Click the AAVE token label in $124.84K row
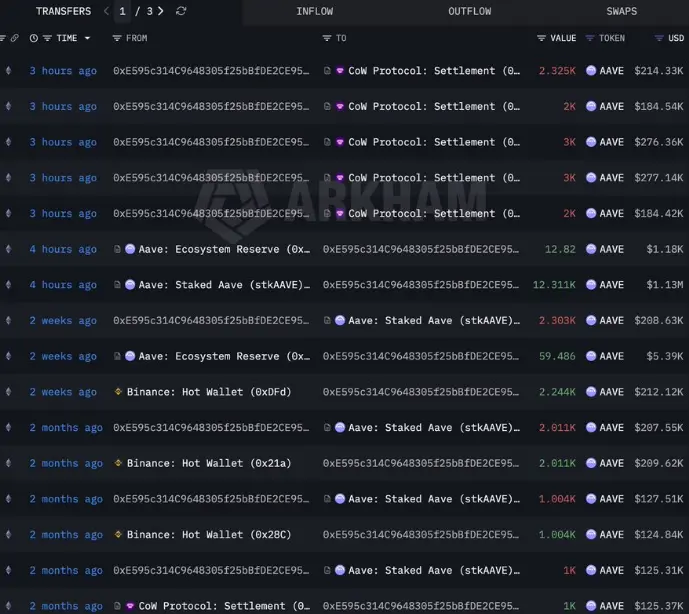The width and height of the screenshot is (689, 614). pos(611,535)
